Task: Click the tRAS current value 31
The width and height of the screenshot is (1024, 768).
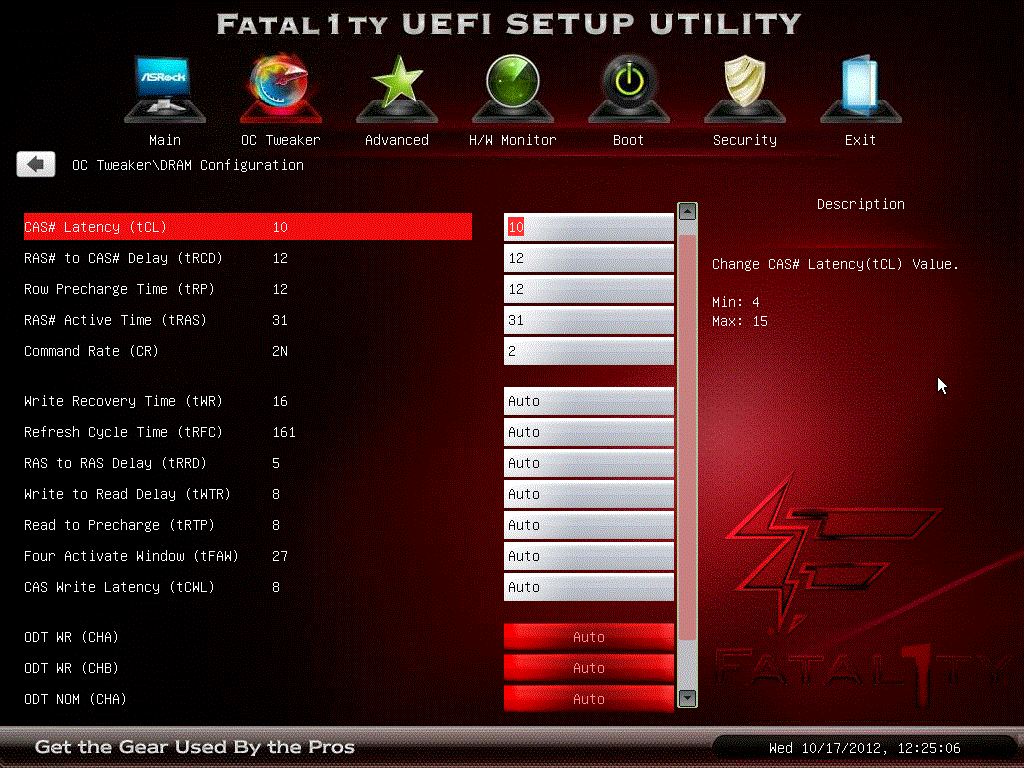Action: pyautogui.click(x=280, y=320)
